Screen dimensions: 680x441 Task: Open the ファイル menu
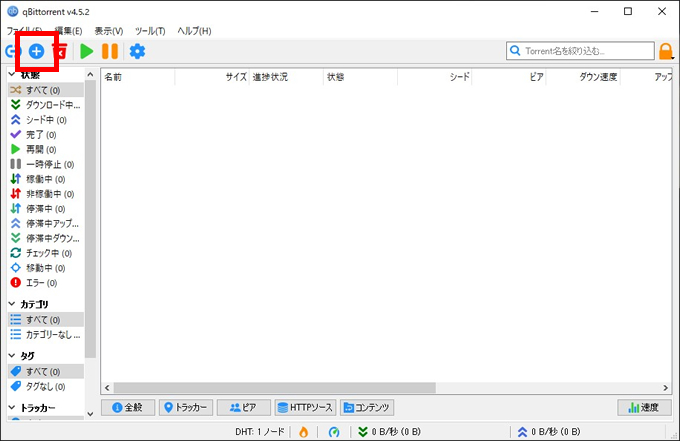24,31
